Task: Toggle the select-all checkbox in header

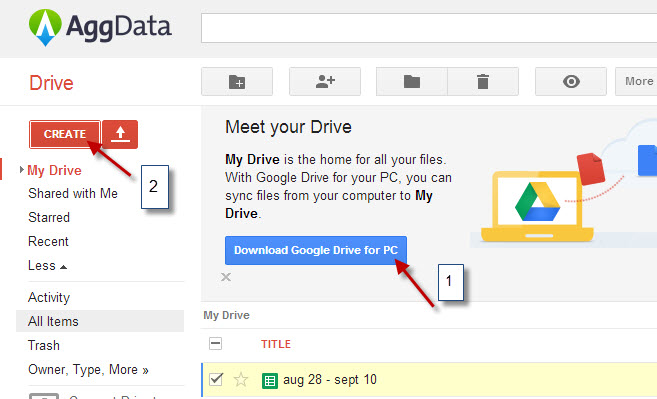Action: [215, 344]
